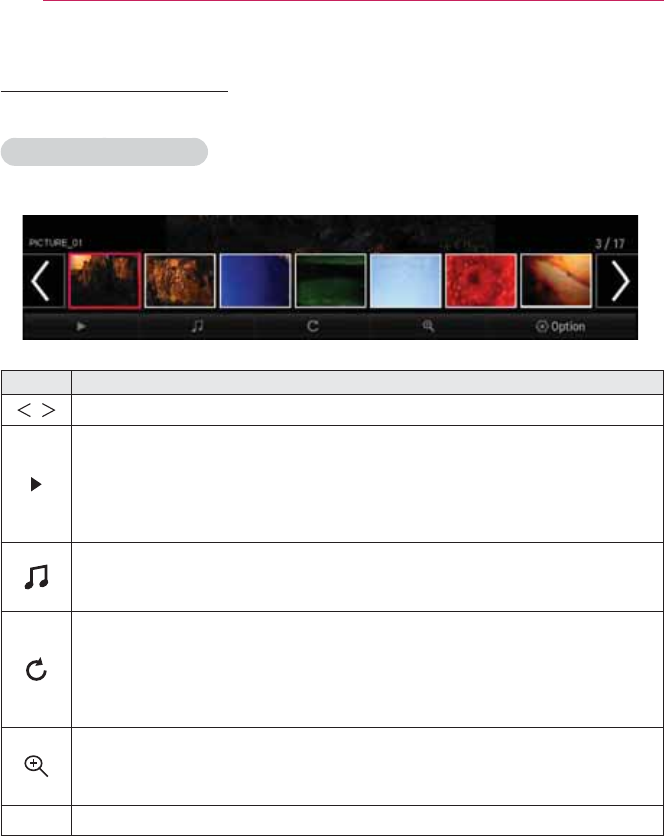
Task: Go to previous photos with left arrow
Action: (x=41, y=281)
